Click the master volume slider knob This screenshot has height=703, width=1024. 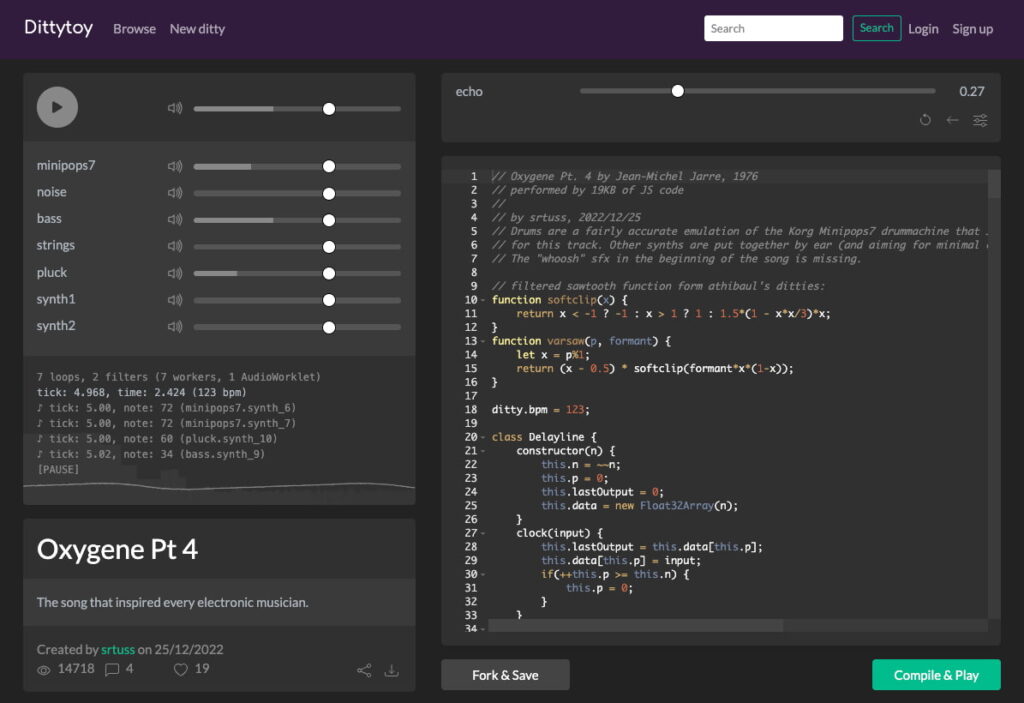(x=329, y=109)
